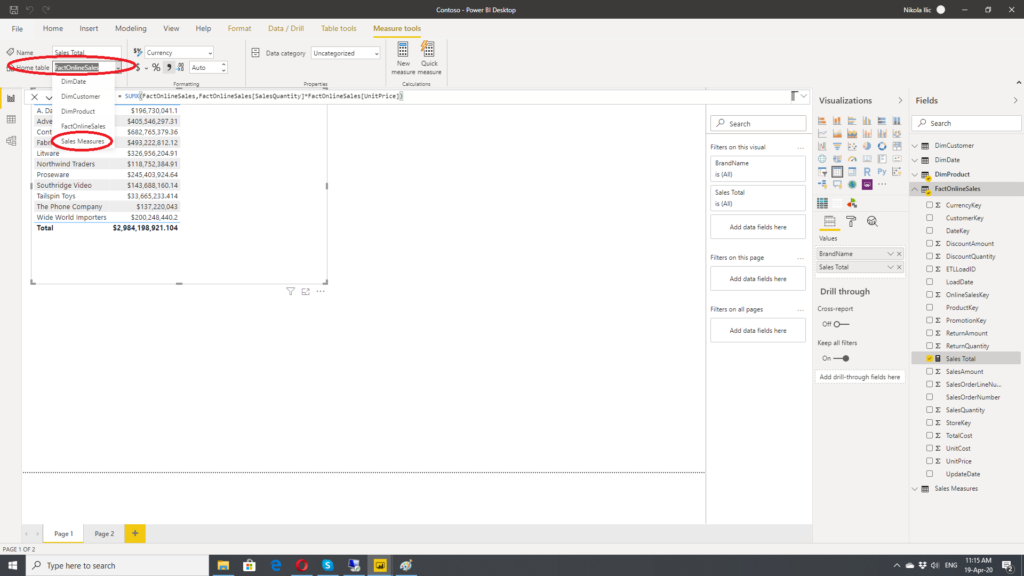Click Add drill-through fields here
Viewport: 1024px width, 576px height.
click(x=859, y=377)
